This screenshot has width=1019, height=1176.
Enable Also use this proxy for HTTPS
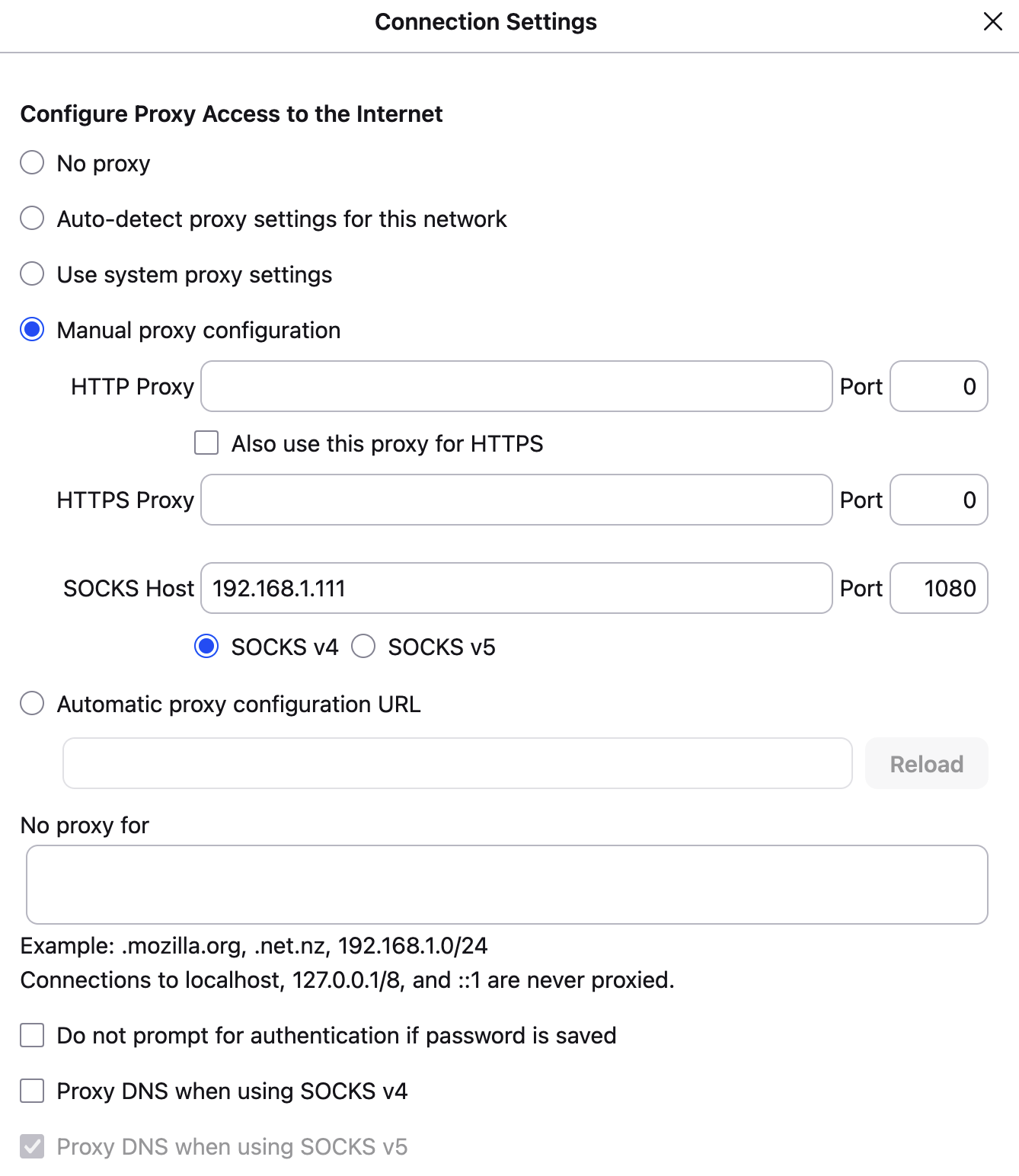pos(206,443)
